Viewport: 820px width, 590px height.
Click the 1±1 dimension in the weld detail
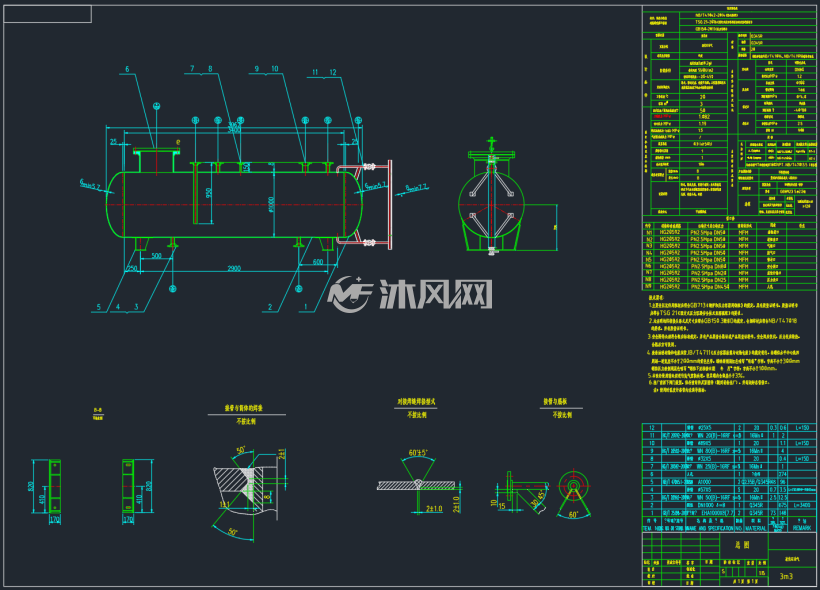point(224,505)
